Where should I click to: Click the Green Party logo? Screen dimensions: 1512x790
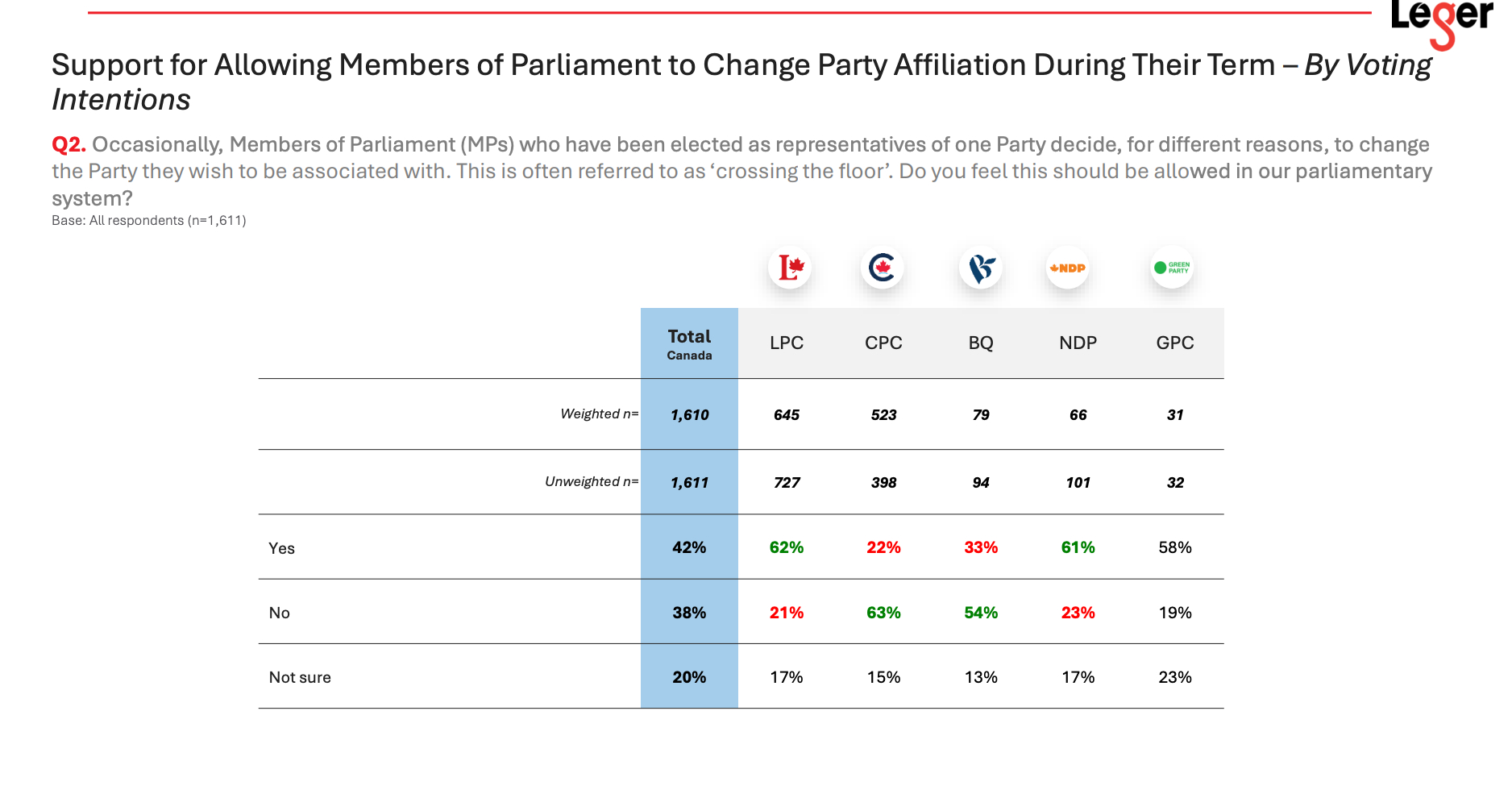coord(1172,268)
